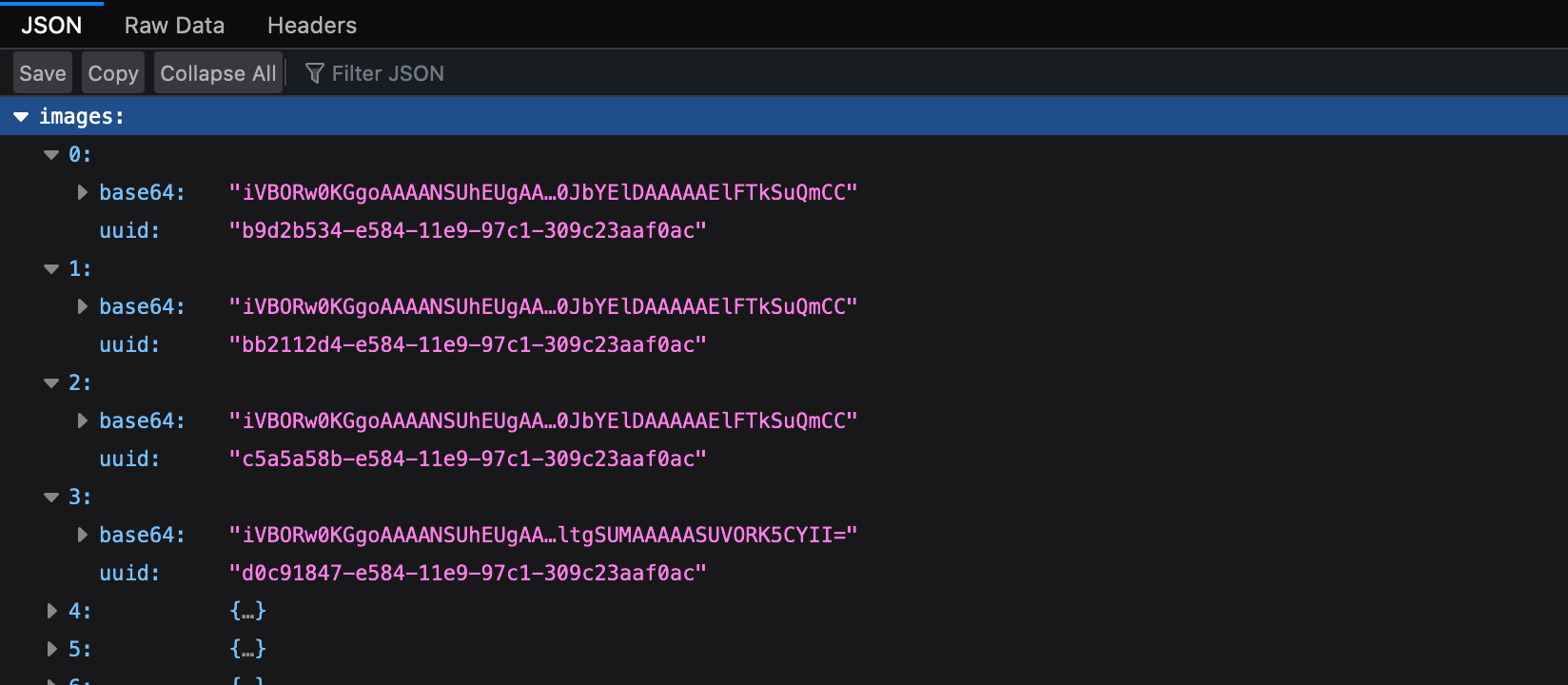Collapse array item 1
The width and height of the screenshot is (1568, 685).
tap(51, 269)
